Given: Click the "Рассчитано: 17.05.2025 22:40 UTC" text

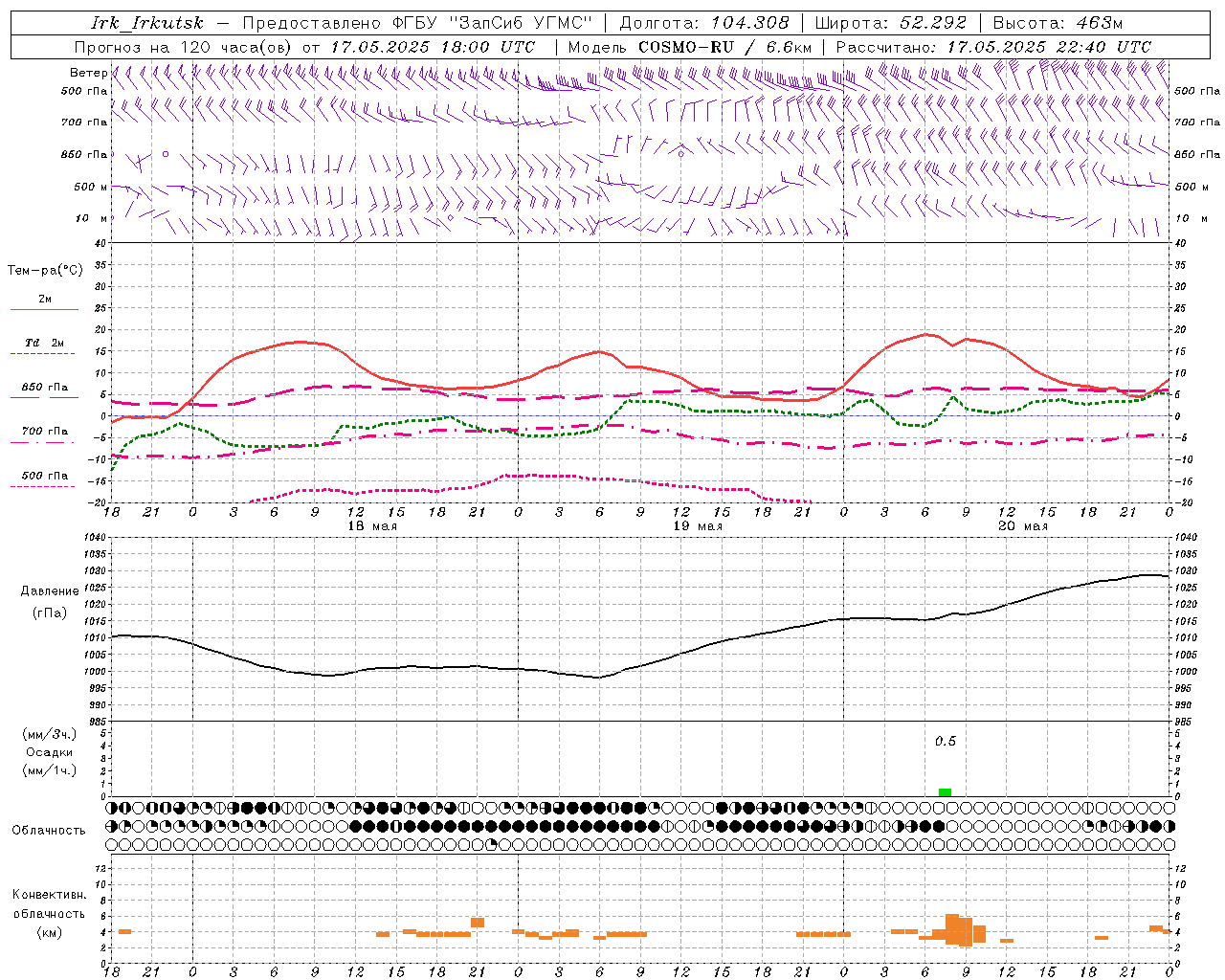Looking at the screenshot, I should pyautogui.click(x=993, y=47).
